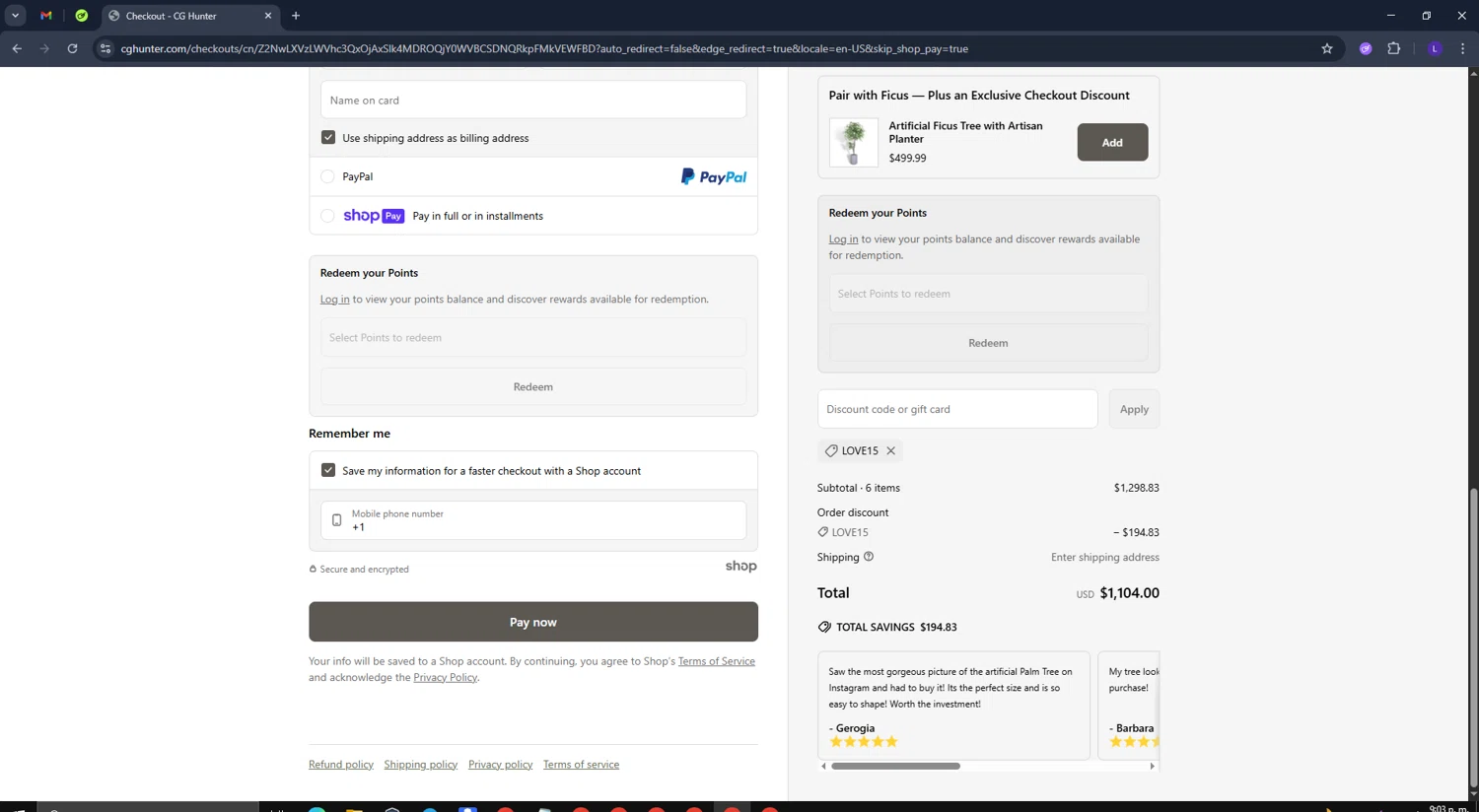Viewport: 1479px width, 812px height.
Task: Expand the tab search dropdown arrow
Action: coord(15,16)
